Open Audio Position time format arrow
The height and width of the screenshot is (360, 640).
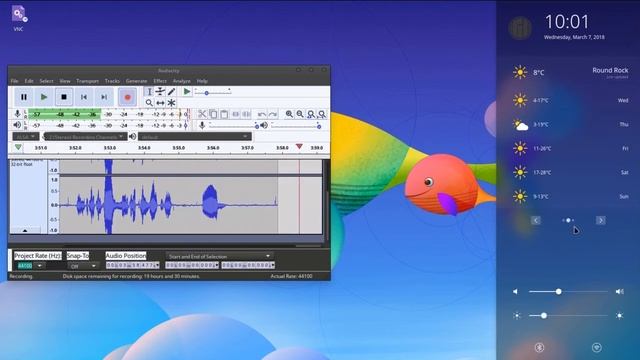pos(157,265)
